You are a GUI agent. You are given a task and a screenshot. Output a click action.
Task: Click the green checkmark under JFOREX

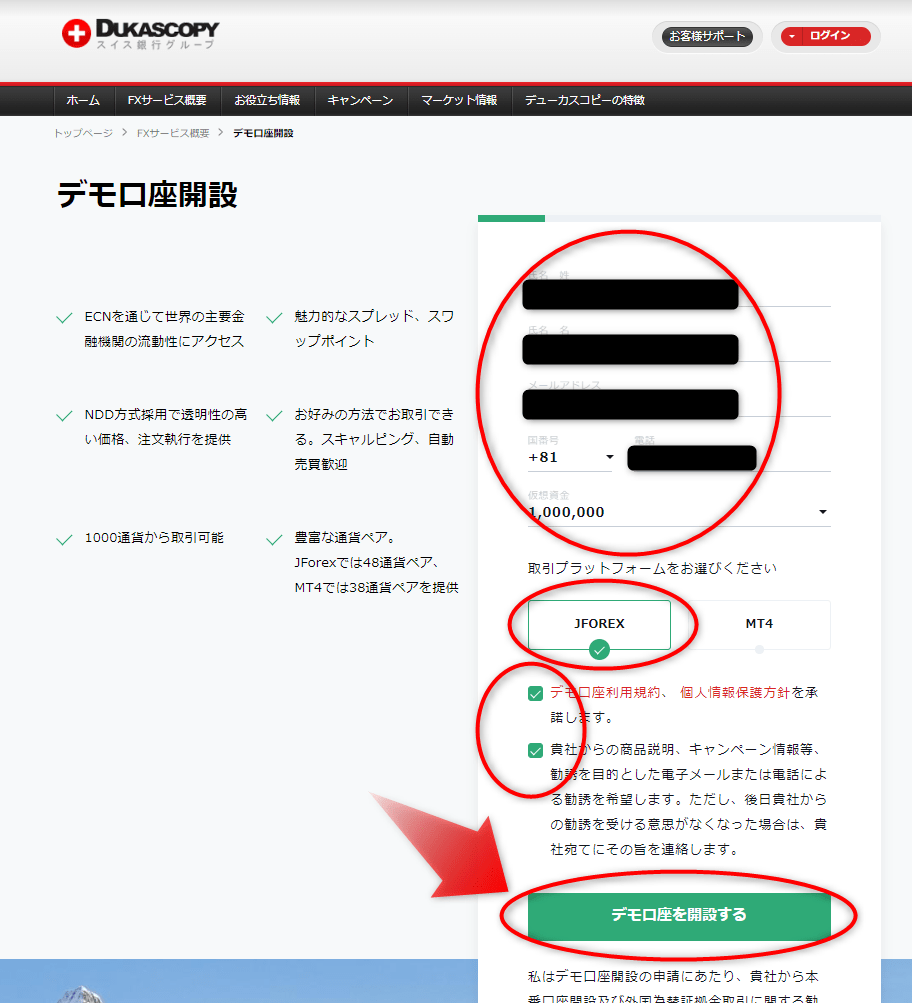click(x=598, y=649)
